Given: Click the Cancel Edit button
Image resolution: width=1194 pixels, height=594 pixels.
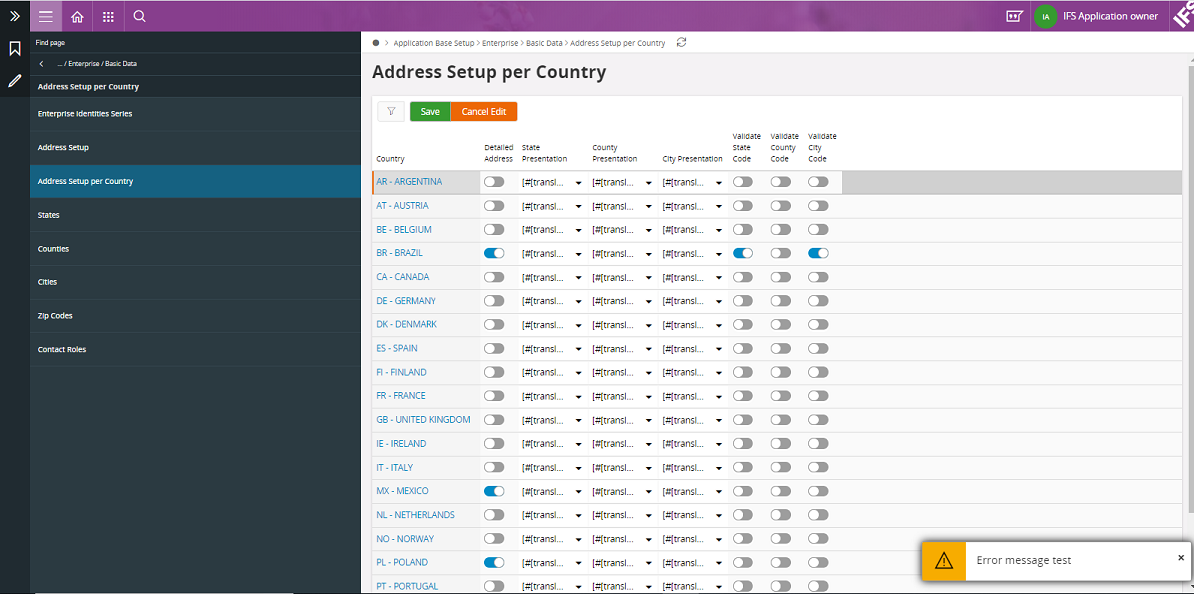Looking at the screenshot, I should click(x=484, y=111).
